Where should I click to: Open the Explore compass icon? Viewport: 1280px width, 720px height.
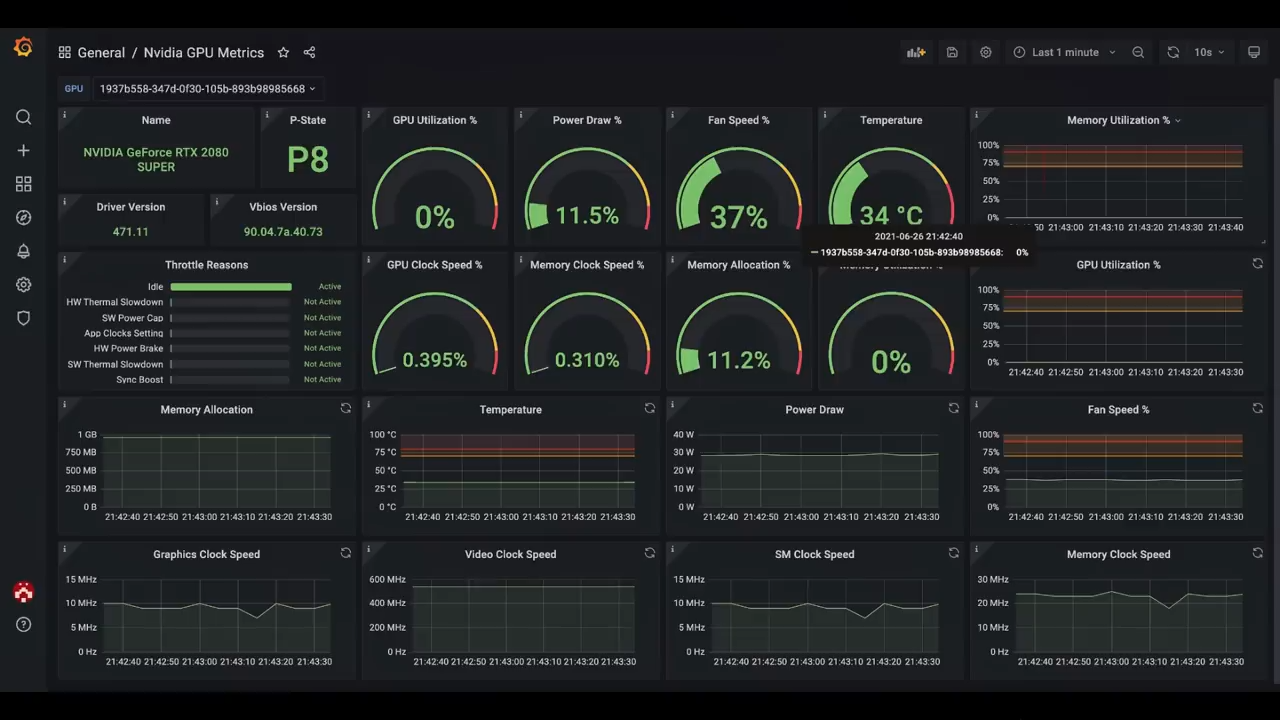coord(23,217)
